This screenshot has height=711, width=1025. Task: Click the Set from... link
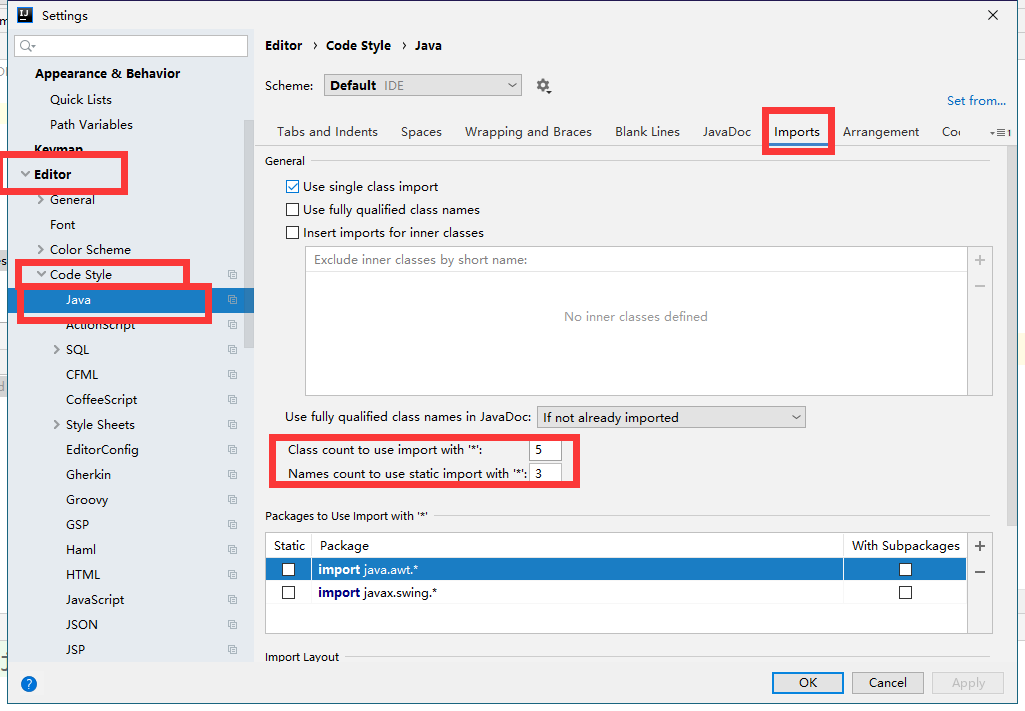(x=976, y=101)
